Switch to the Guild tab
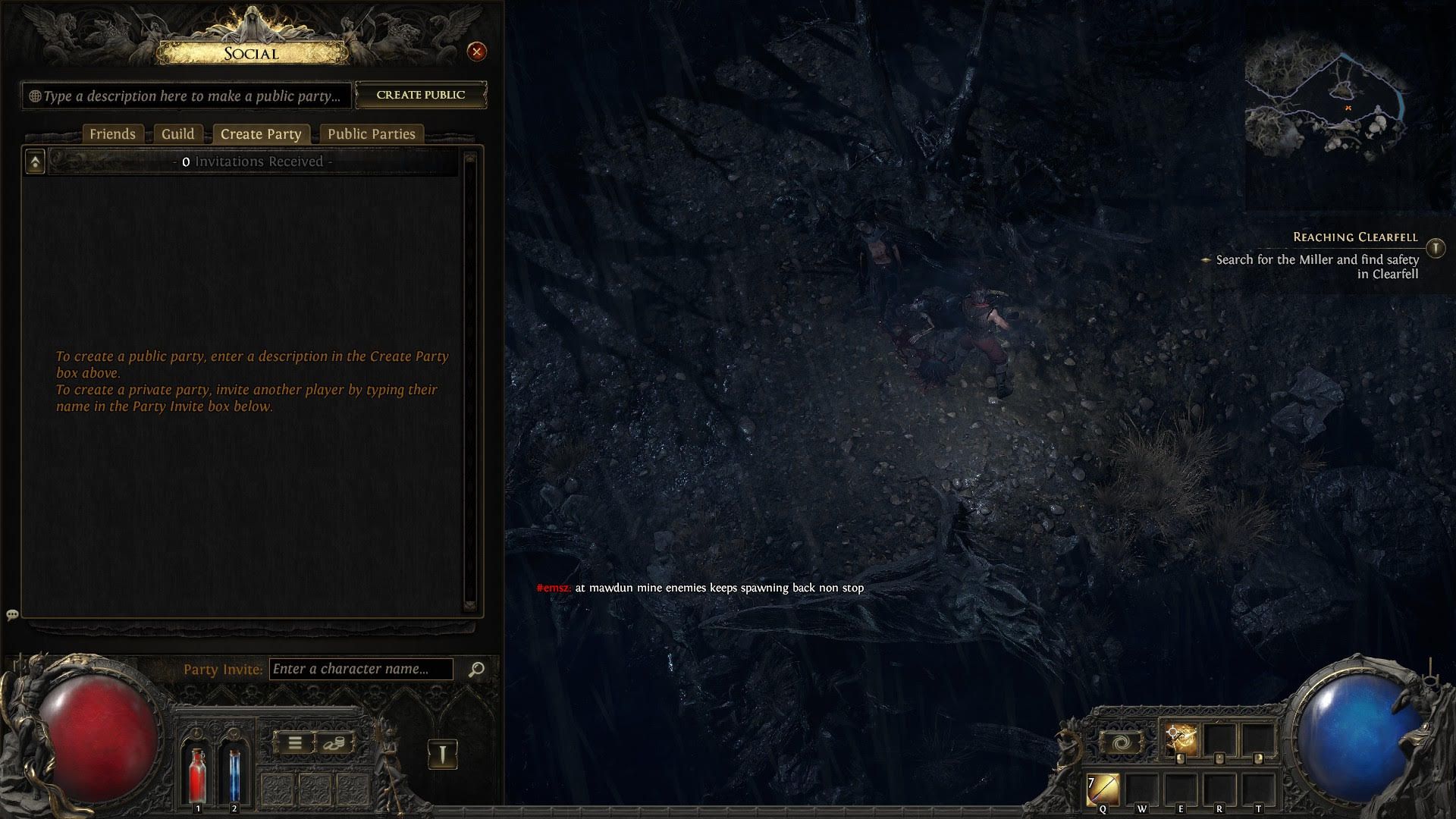This screenshot has width=1456, height=819. click(x=178, y=133)
